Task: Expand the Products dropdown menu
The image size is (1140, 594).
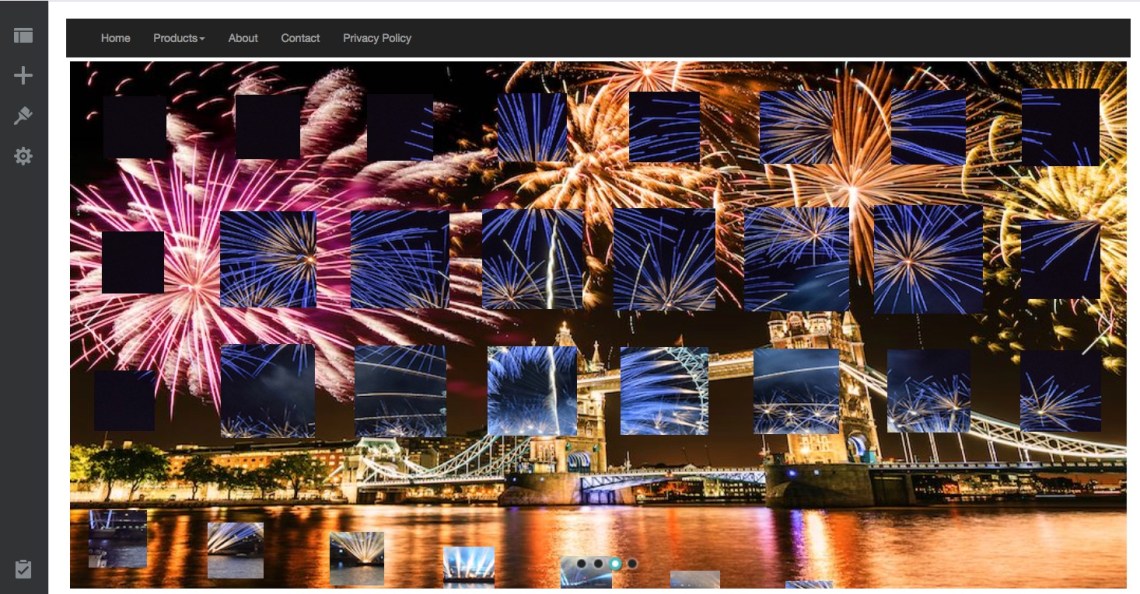Action: click(178, 38)
